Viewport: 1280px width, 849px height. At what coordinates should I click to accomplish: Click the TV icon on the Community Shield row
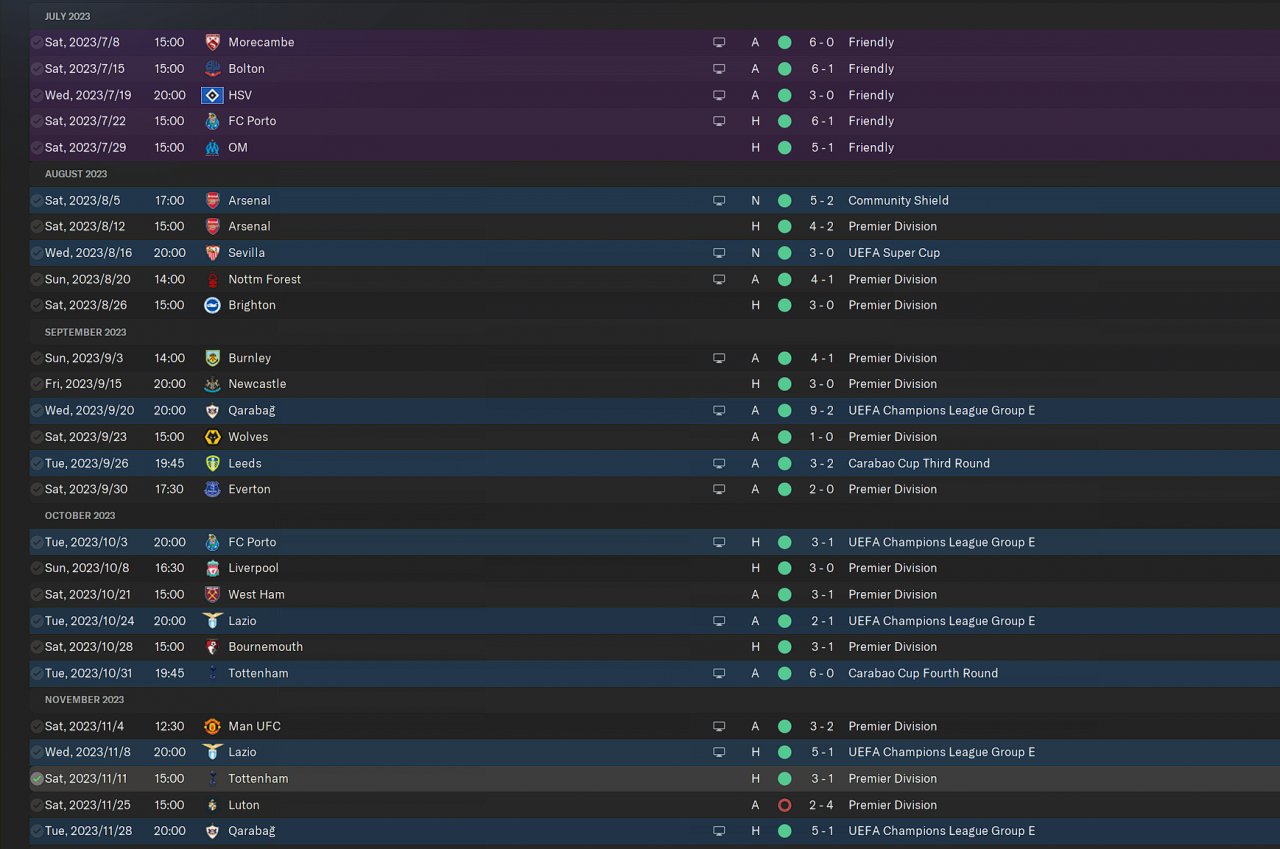point(718,200)
